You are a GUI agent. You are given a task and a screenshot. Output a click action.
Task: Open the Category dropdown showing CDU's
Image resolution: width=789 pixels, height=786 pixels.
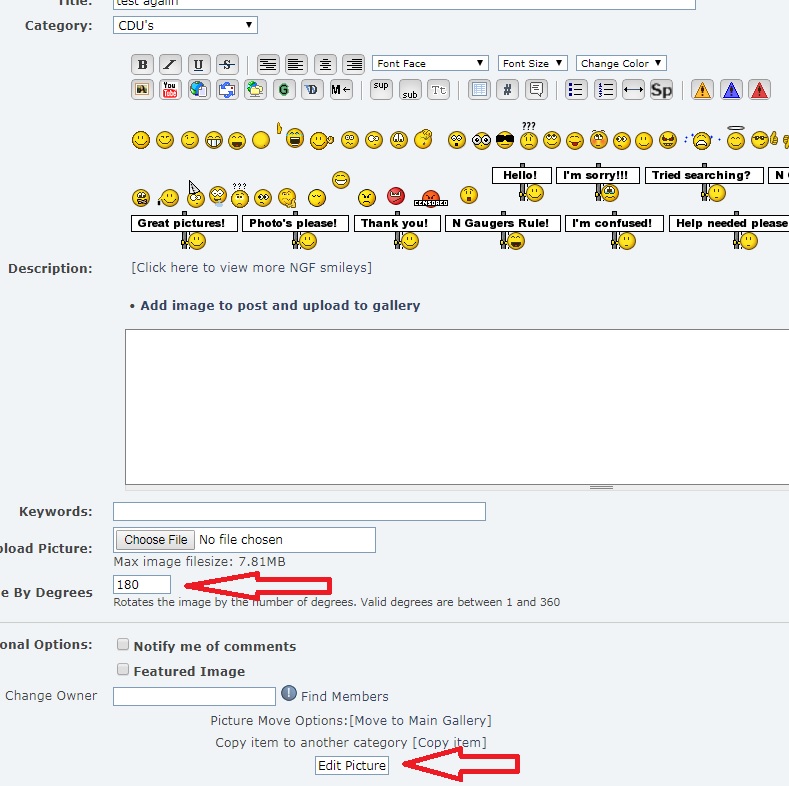(x=185, y=25)
